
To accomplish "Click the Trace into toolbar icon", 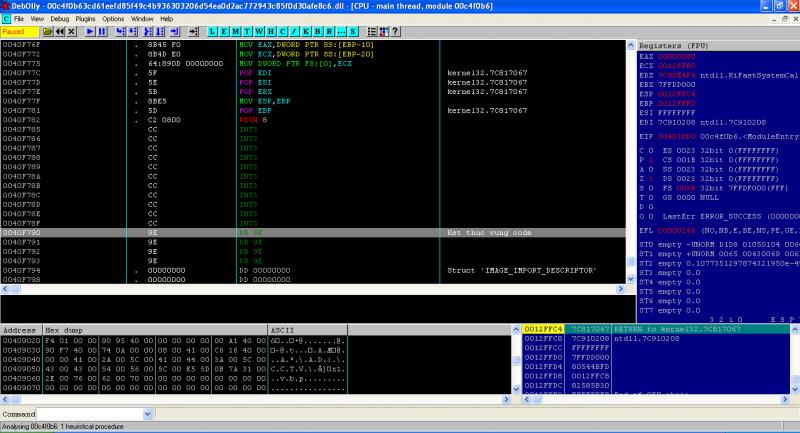I will (x=147, y=32).
